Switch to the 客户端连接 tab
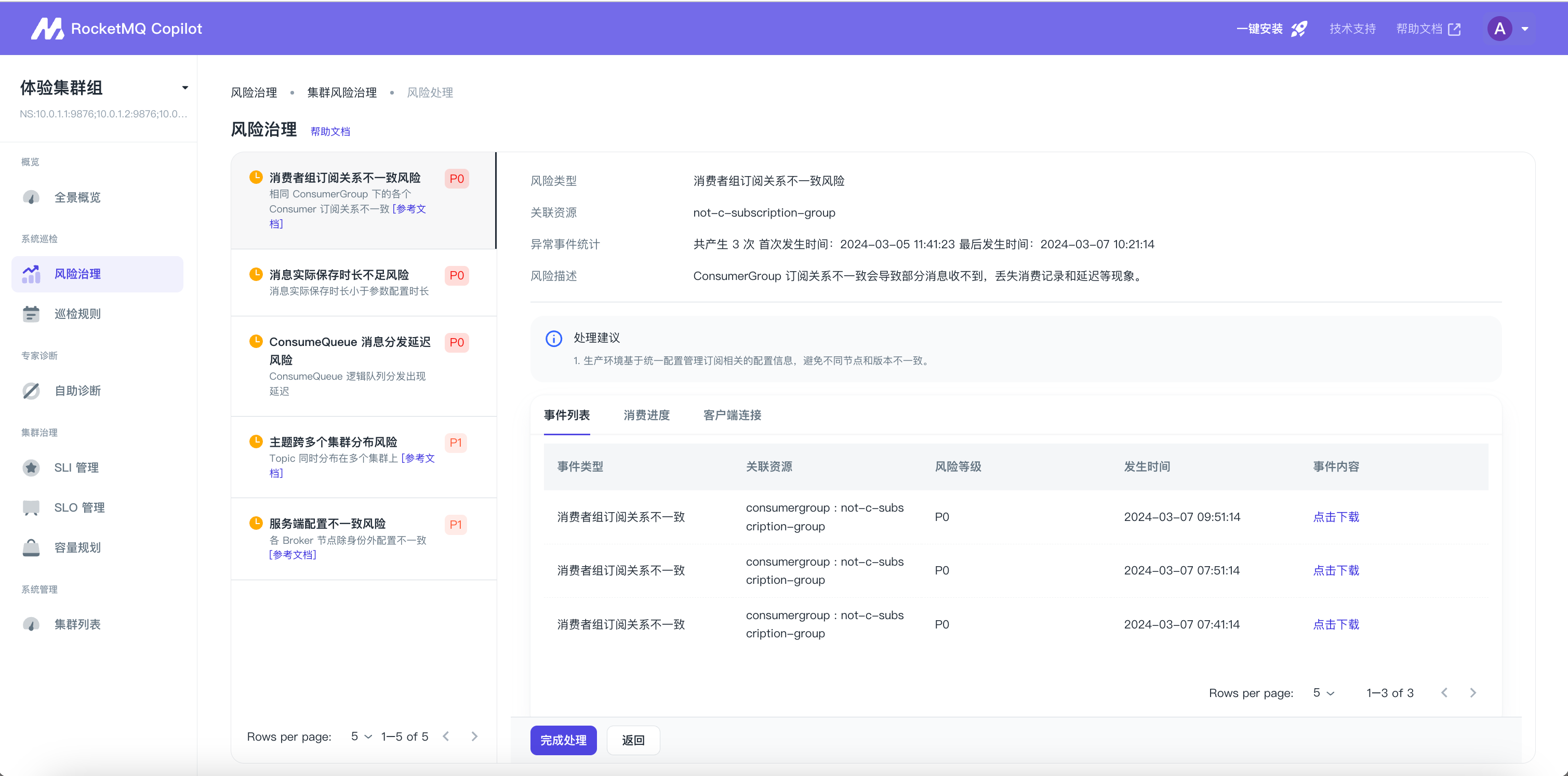1568x776 pixels. pyautogui.click(x=732, y=415)
